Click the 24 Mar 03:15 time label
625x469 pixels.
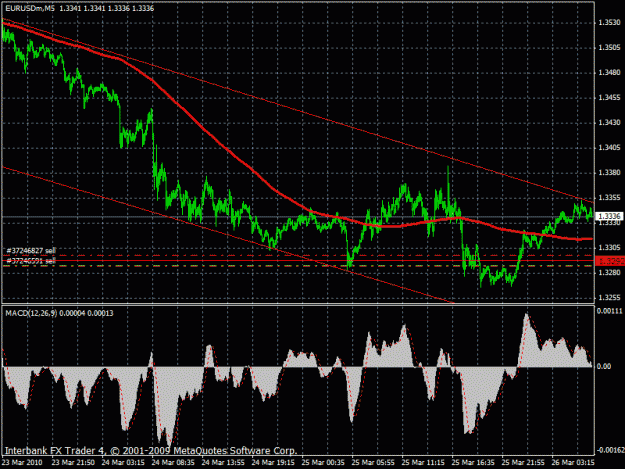123,463
